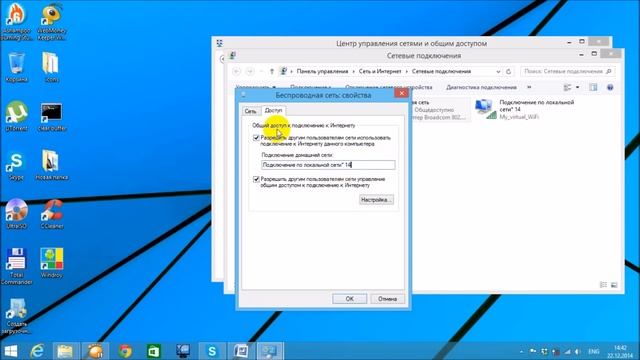
Task: Open the clear buffer shortcut
Action: [51, 117]
